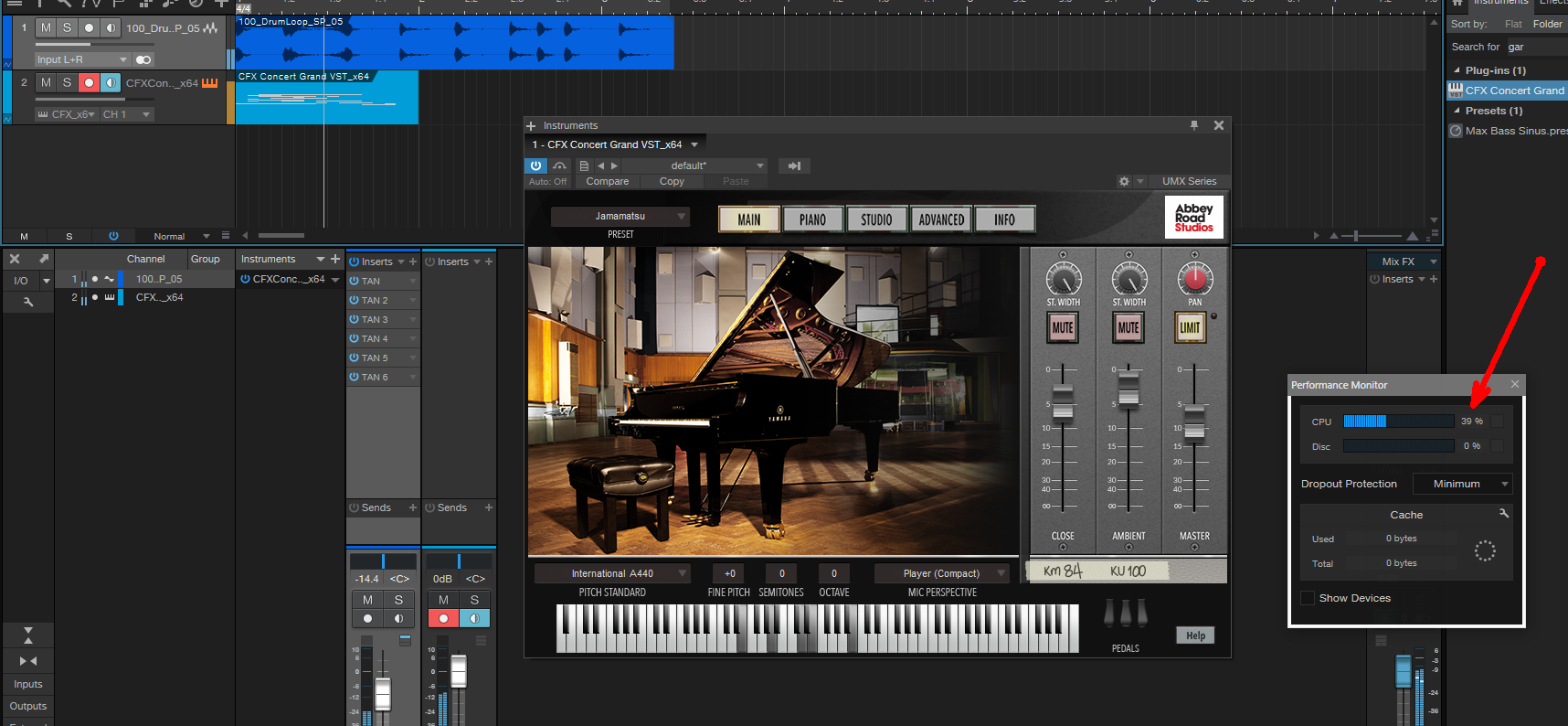This screenshot has width=1568, height=726.
Task: Click the preset file icon in the plugin header
Action: (584, 165)
